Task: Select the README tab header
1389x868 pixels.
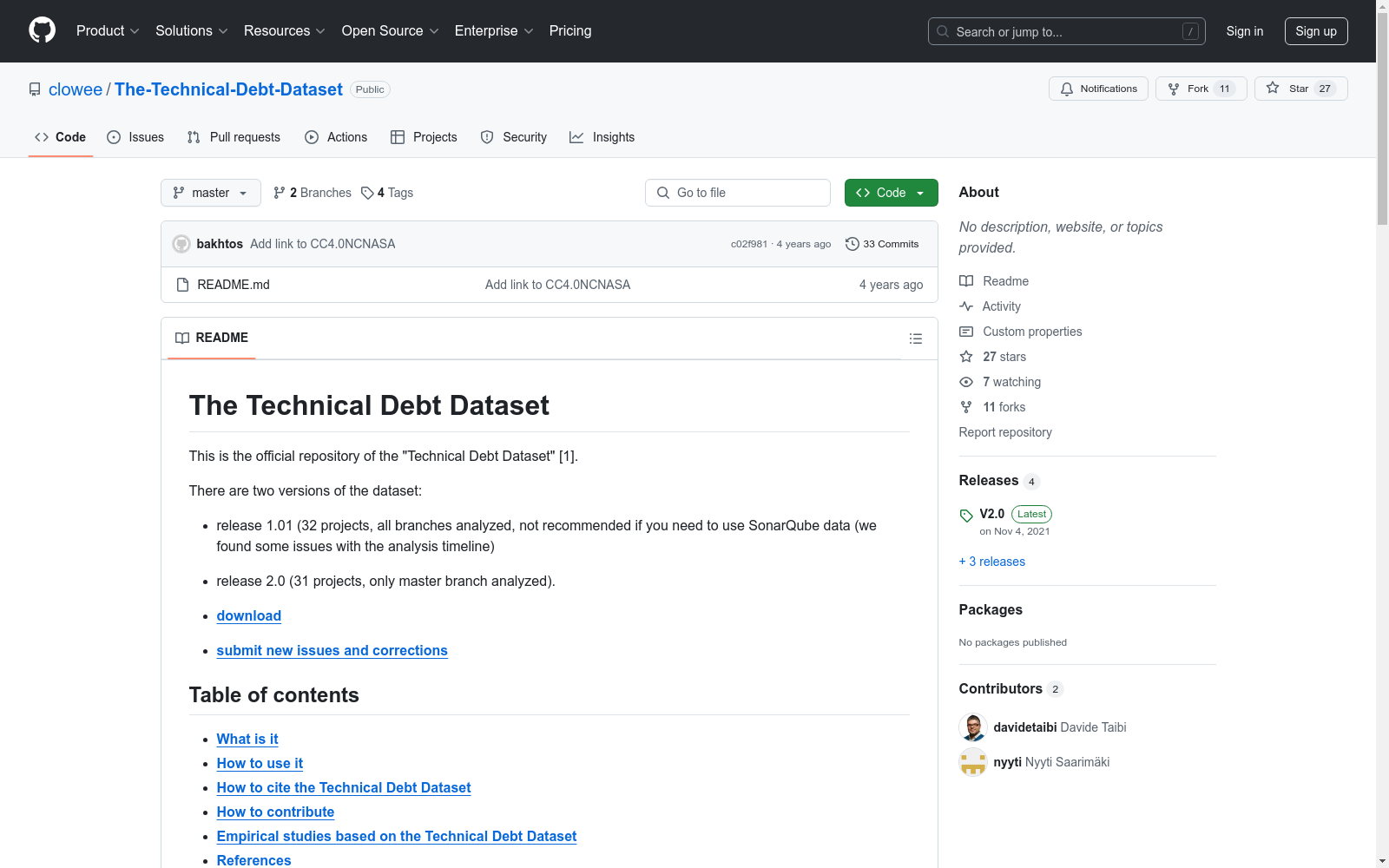Action: click(x=212, y=338)
